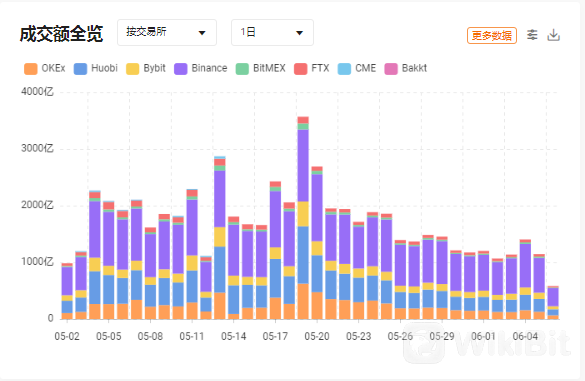
Task: Click the 成交额全览 chart title
Action: click(62, 34)
